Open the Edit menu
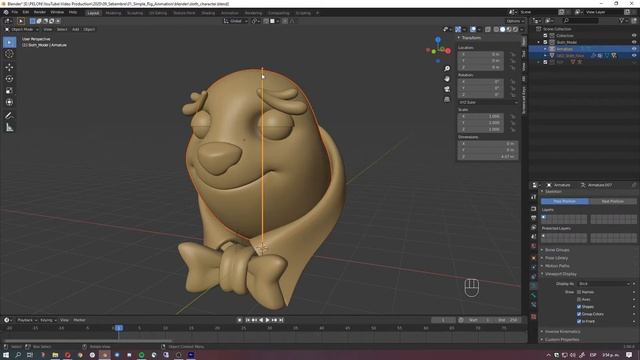Screen dimensions: 640x360 26,12
